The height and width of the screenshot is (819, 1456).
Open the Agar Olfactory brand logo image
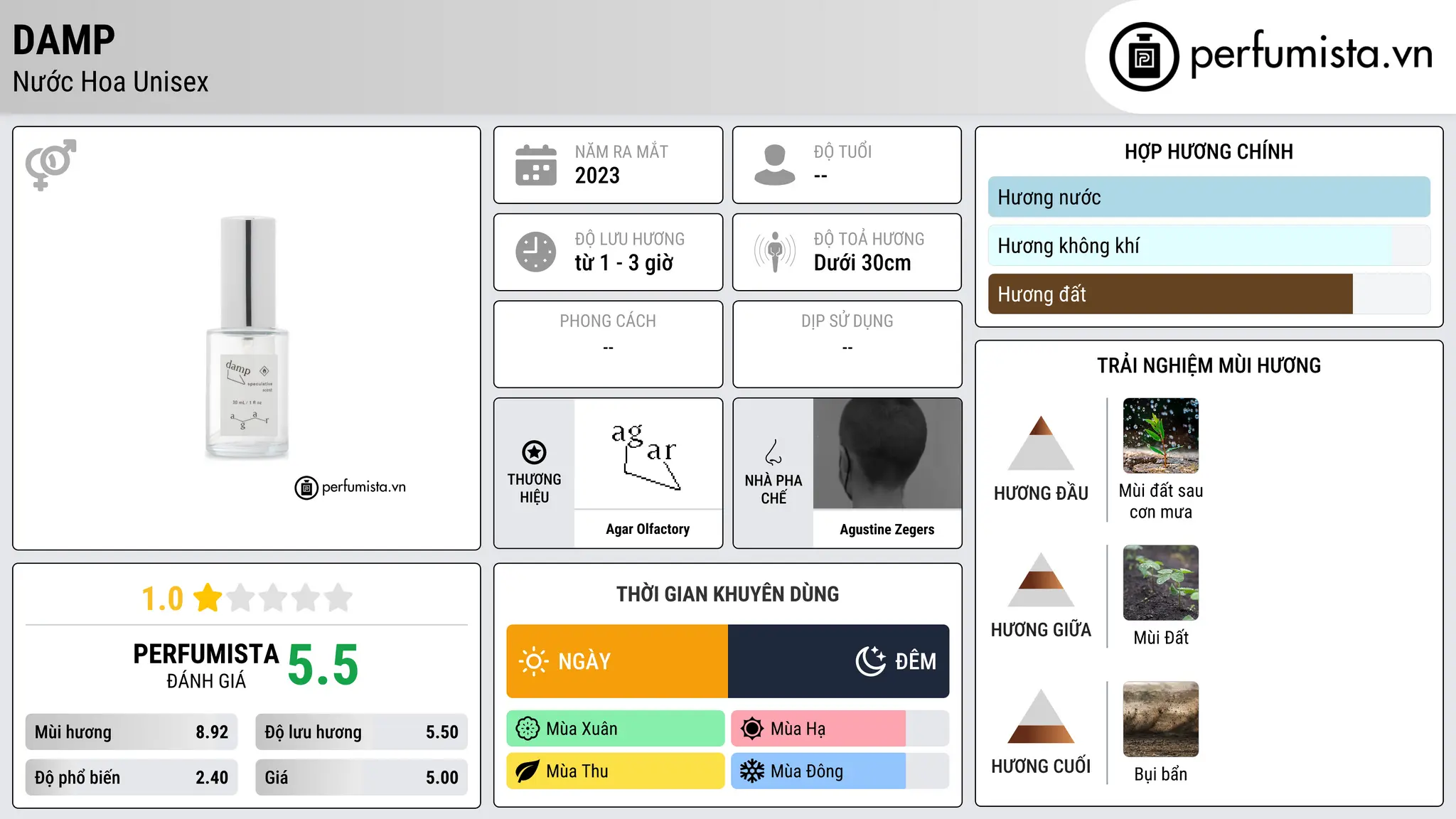[x=648, y=454]
